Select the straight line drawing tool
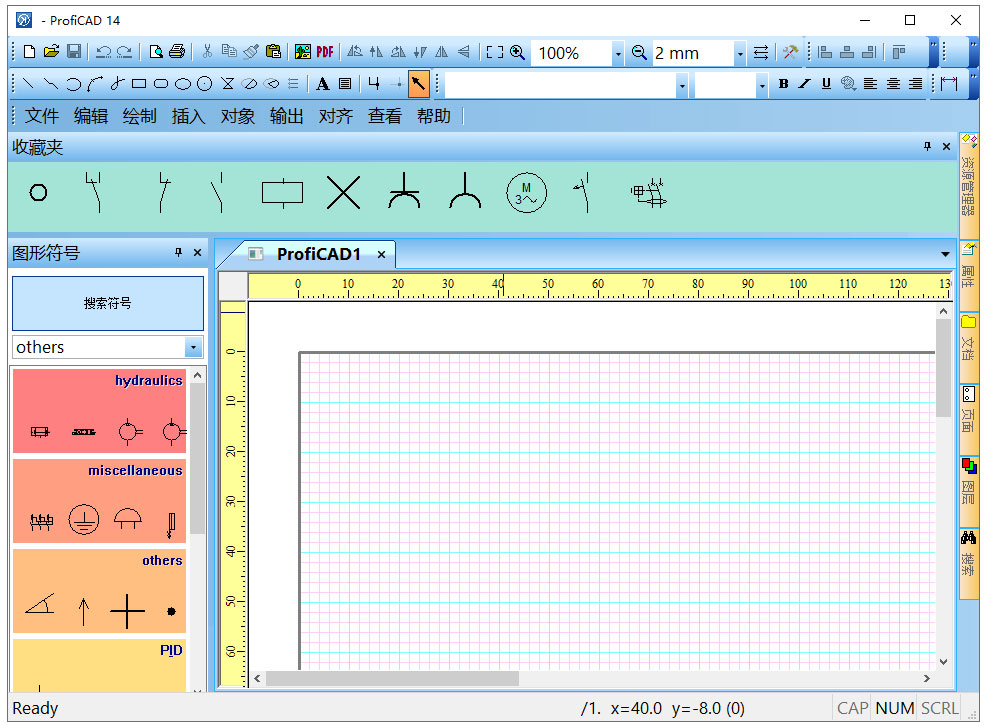The image size is (989, 726). point(28,83)
